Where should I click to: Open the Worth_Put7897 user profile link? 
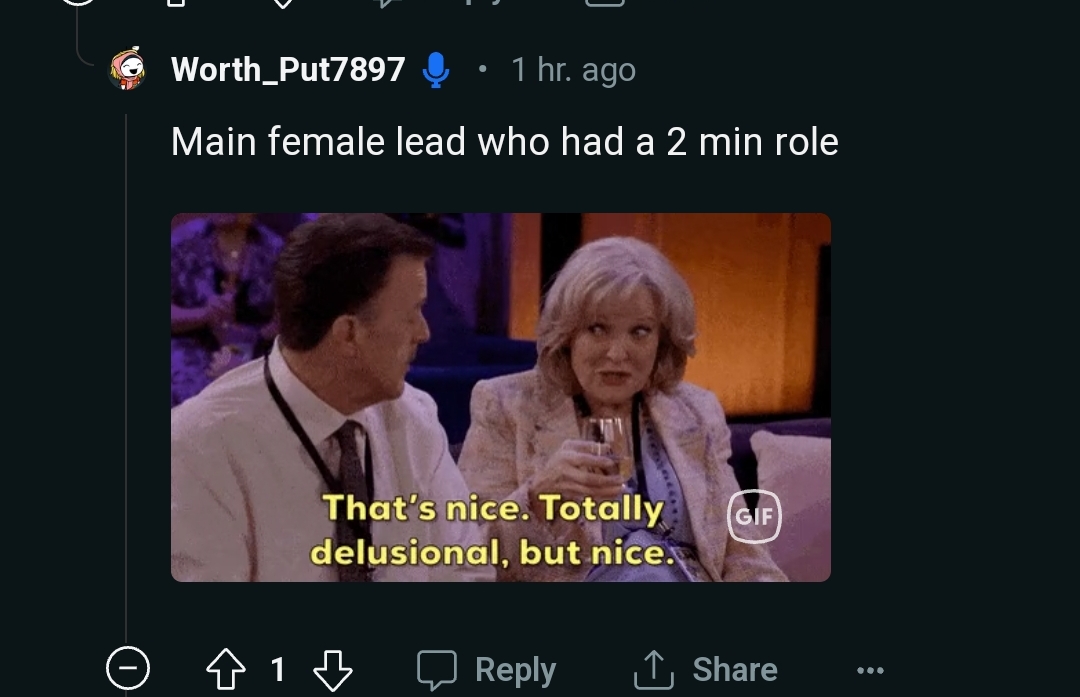point(288,70)
